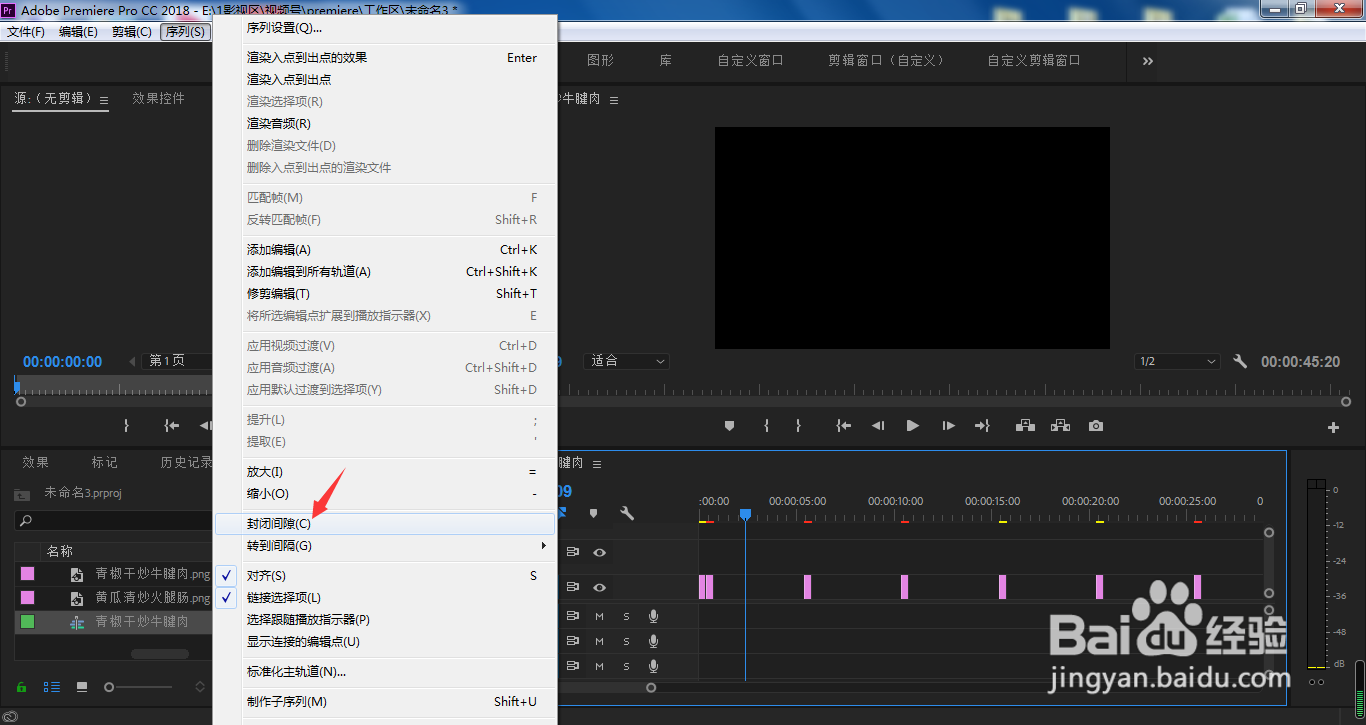Click previous page arrow beside 第1页

click(x=132, y=361)
